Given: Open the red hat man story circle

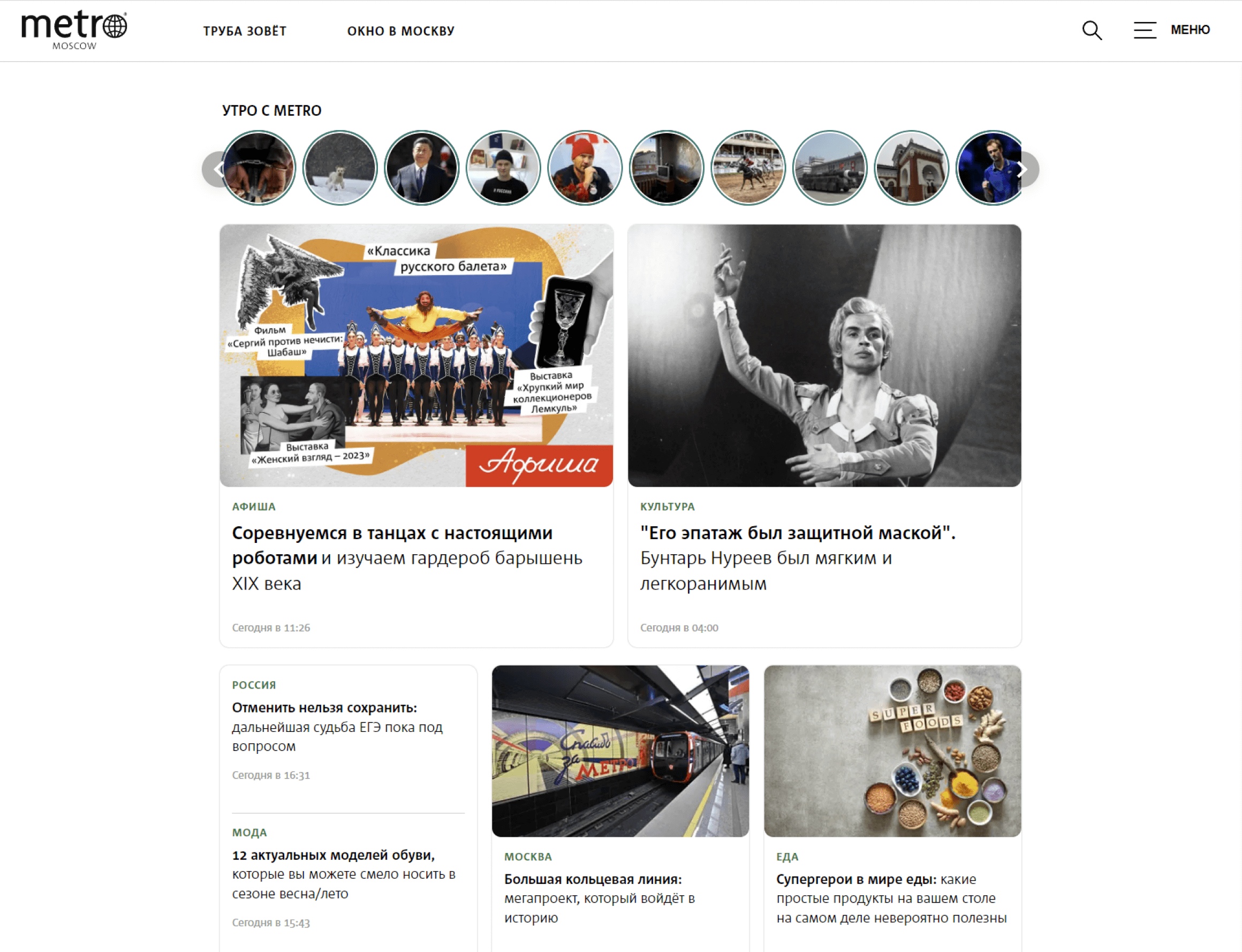Looking at the screenshot, I should coord(585,168).
